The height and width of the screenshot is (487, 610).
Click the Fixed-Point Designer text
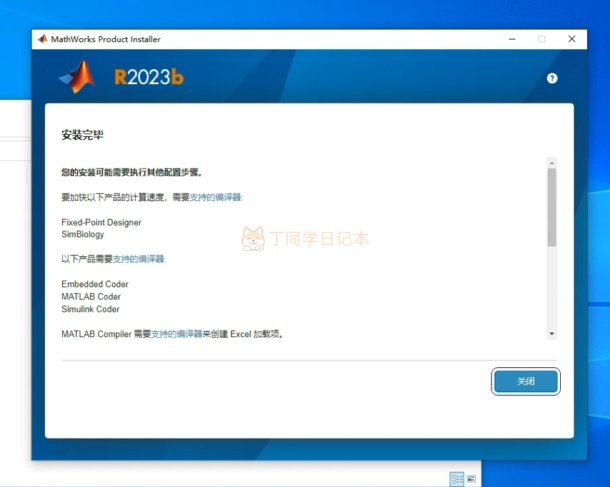pos(101,222)
